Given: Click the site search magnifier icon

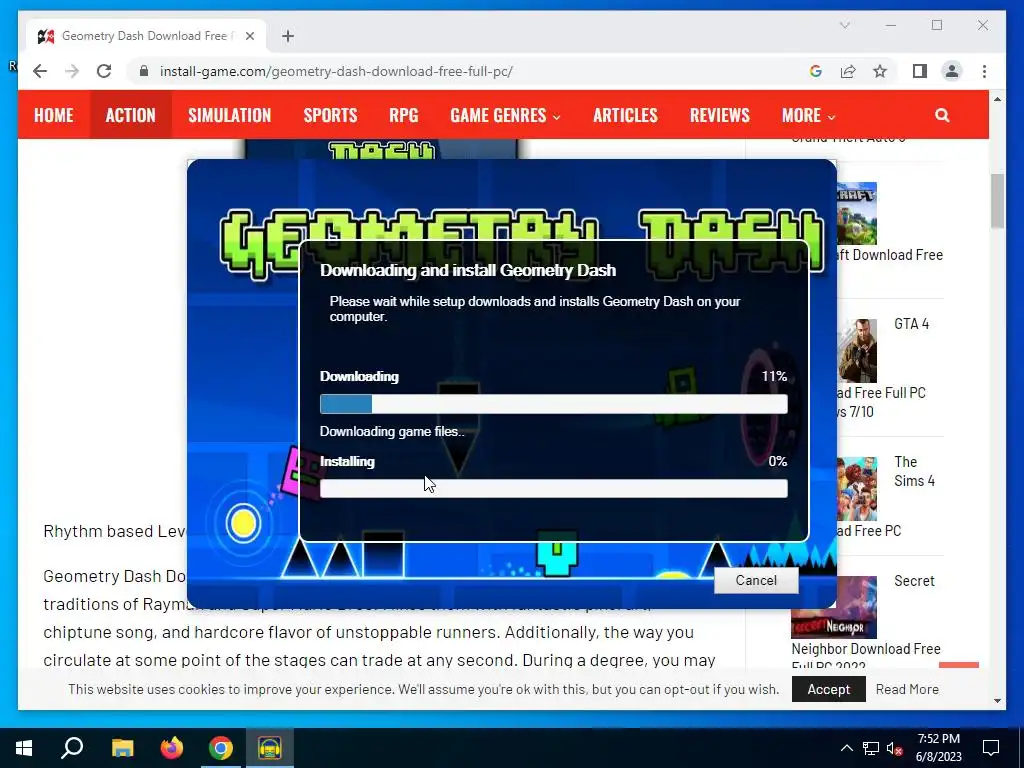Looking at the screenshot, I should (x=942, y=116).
